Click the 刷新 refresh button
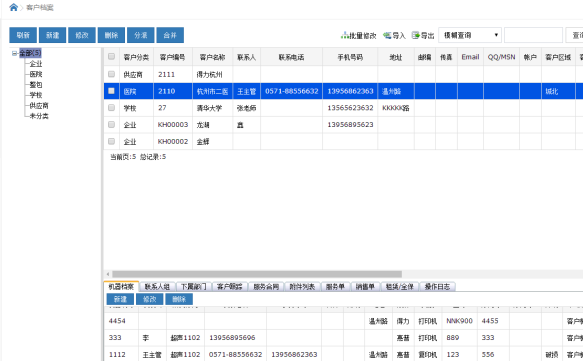 (x=23, y=35)
